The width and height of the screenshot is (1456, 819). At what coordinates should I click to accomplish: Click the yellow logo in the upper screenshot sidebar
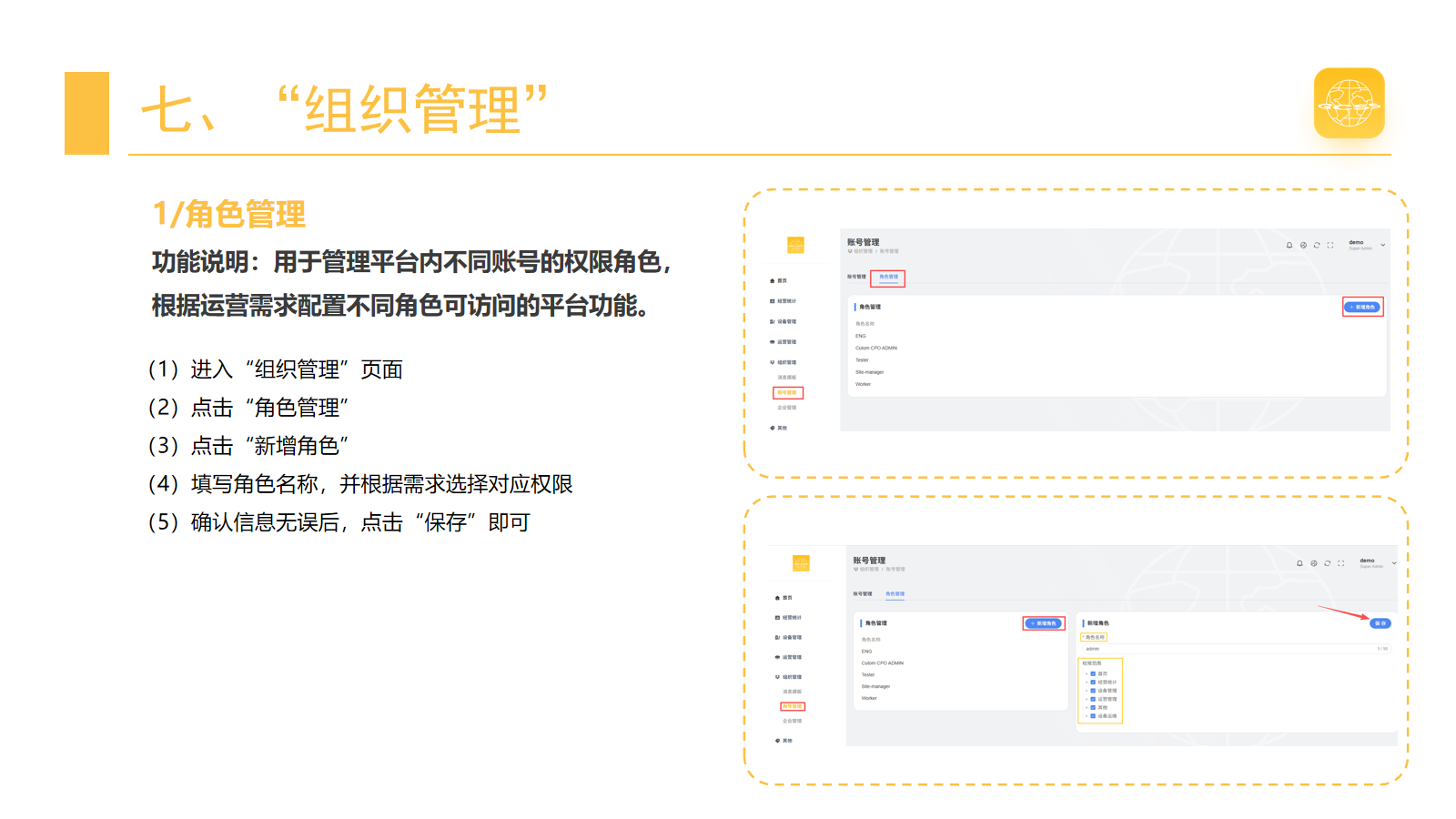(x=795, y=245)
